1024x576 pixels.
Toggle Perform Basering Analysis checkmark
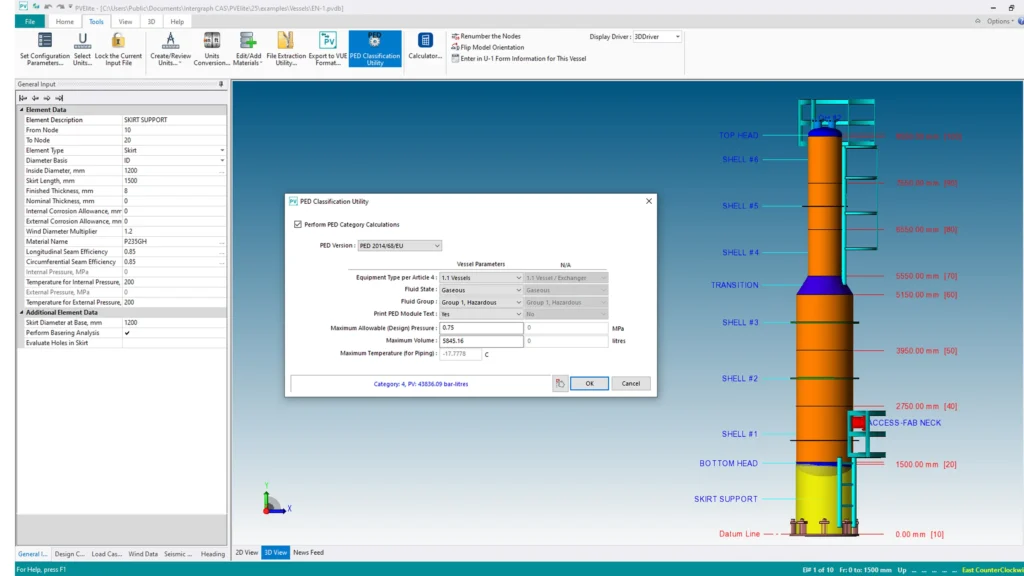(x=127, y=332)
